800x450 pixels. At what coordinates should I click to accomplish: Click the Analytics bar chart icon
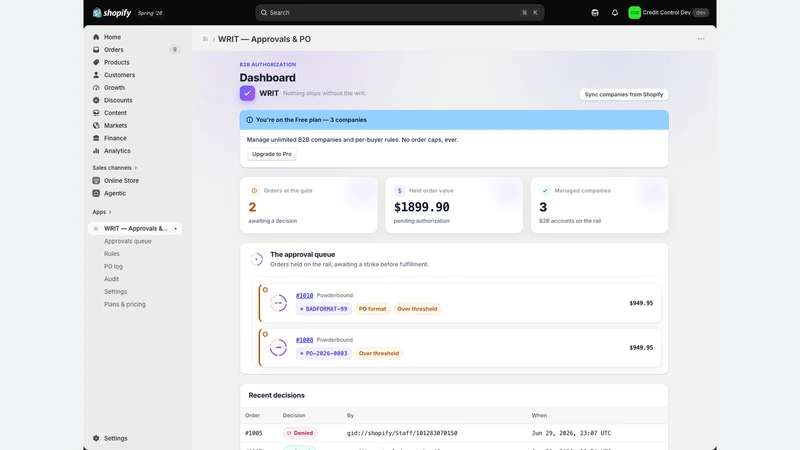pos(96,151)
